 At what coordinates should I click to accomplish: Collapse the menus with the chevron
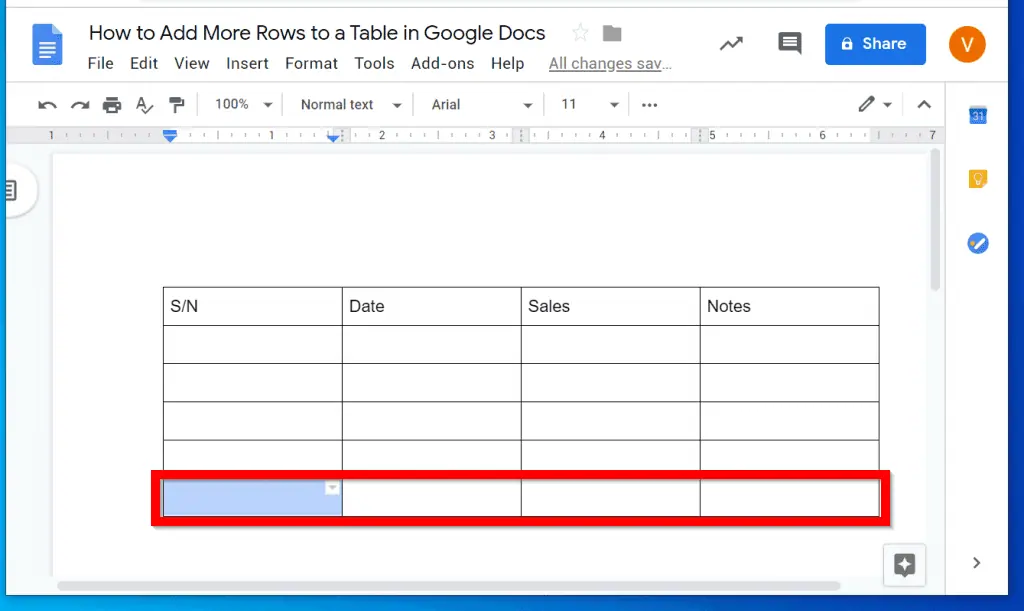tap(924, 104)
